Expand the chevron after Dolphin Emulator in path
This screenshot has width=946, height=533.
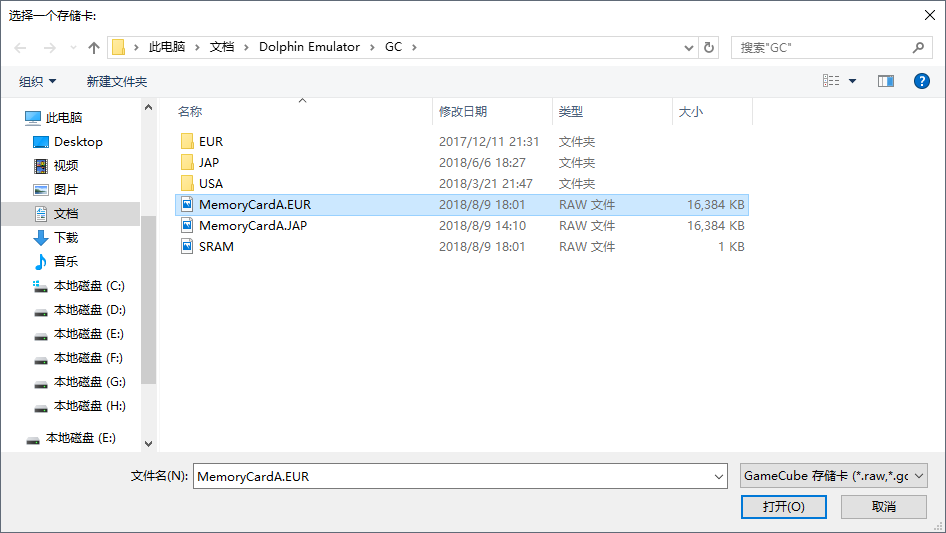(x=372, y=47)
